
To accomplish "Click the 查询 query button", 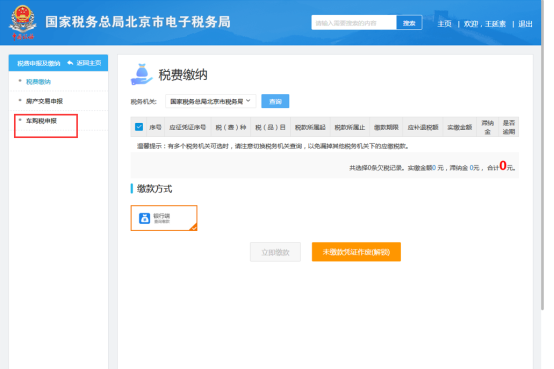I will 275,101.
